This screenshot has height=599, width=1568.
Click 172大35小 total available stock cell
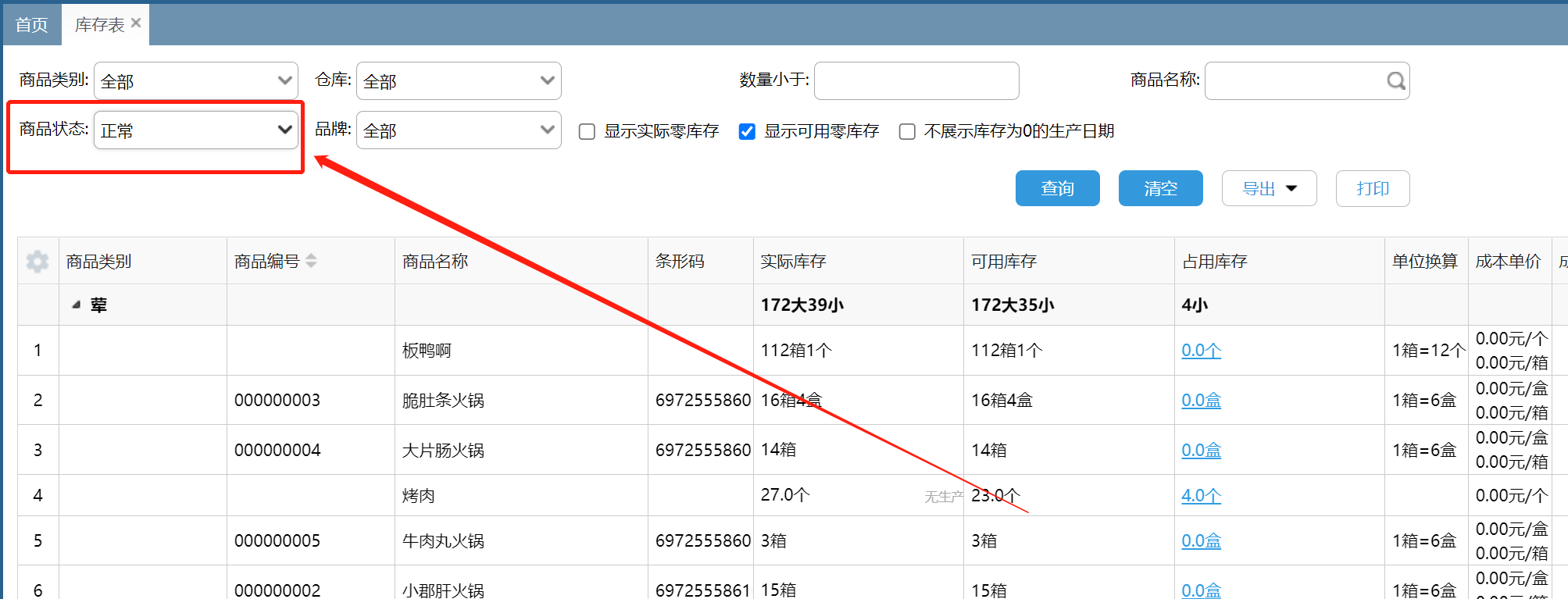[x=1069, y=305]
